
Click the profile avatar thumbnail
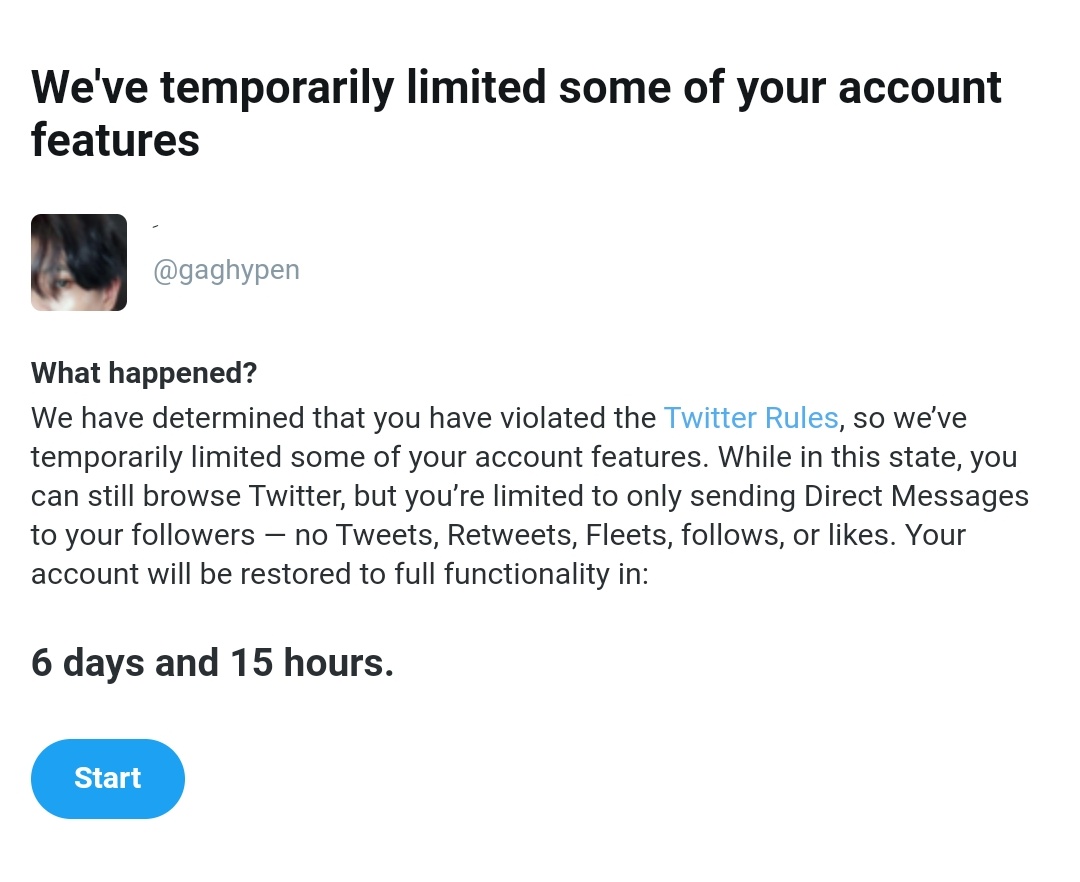[x=79, y=262]
